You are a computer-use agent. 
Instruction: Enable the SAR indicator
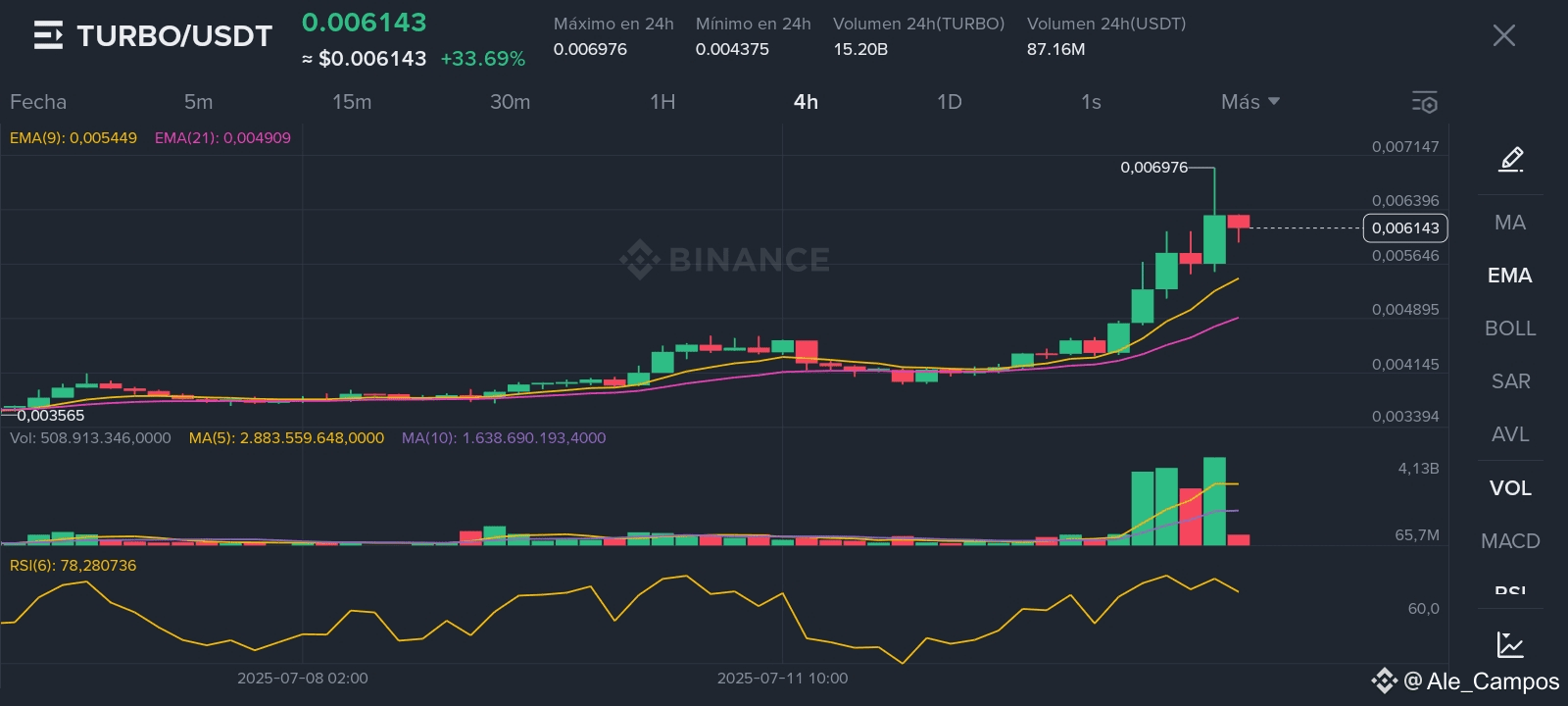click(x=1510, y=381)
